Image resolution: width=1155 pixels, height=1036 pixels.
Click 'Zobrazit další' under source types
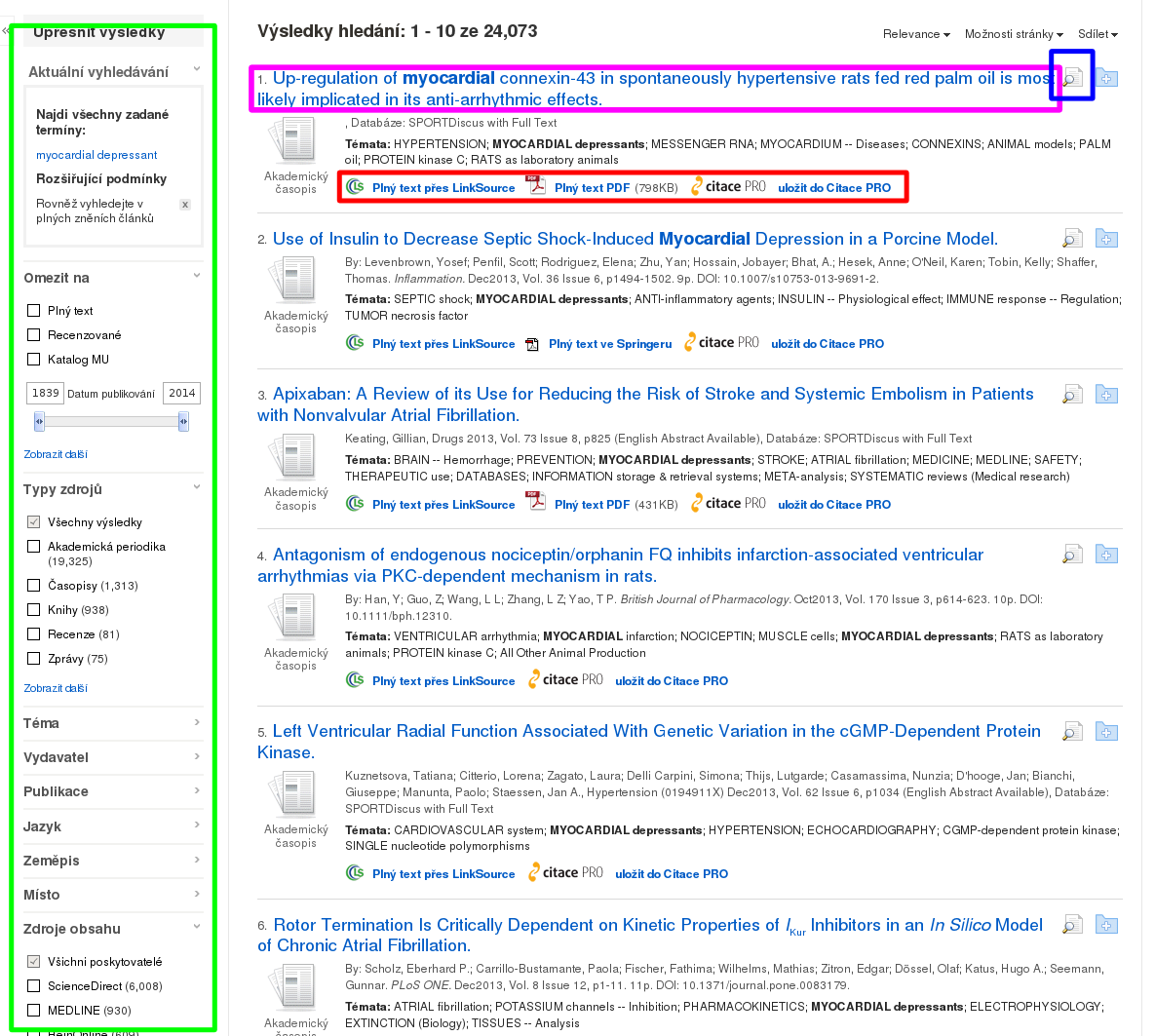point(56,688)
